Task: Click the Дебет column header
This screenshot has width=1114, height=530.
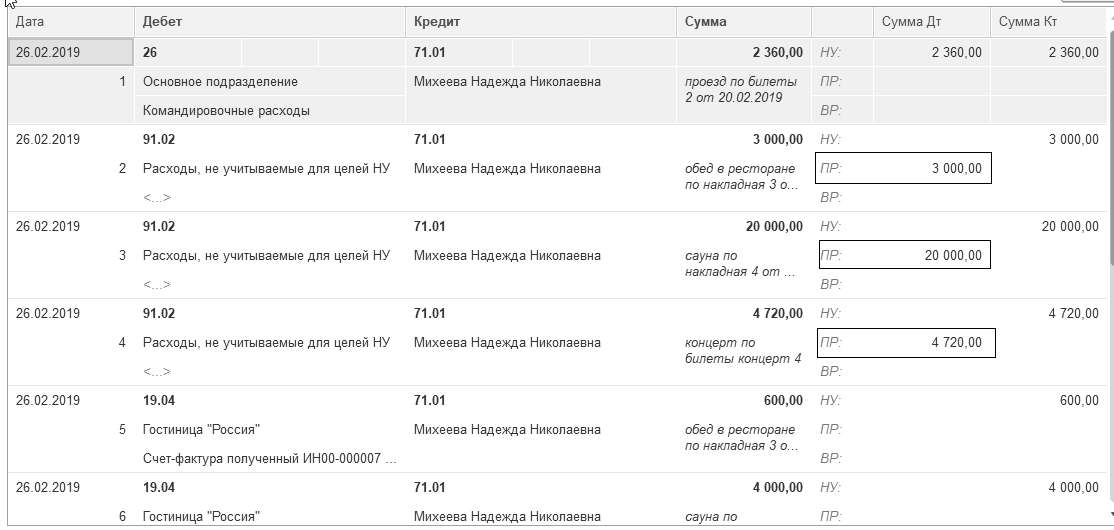Action: point(269,21)
